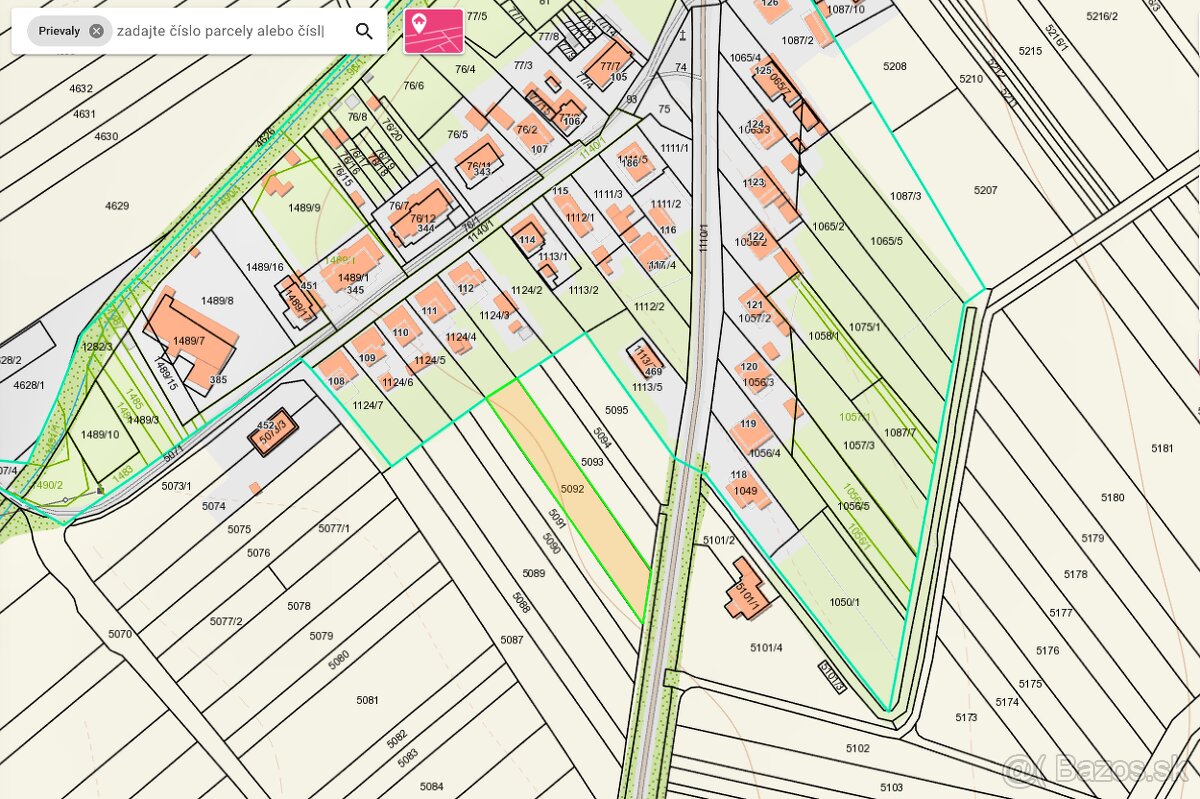
Task: Click building 469 on parcel 1113/5
Action: pos(647,360)
